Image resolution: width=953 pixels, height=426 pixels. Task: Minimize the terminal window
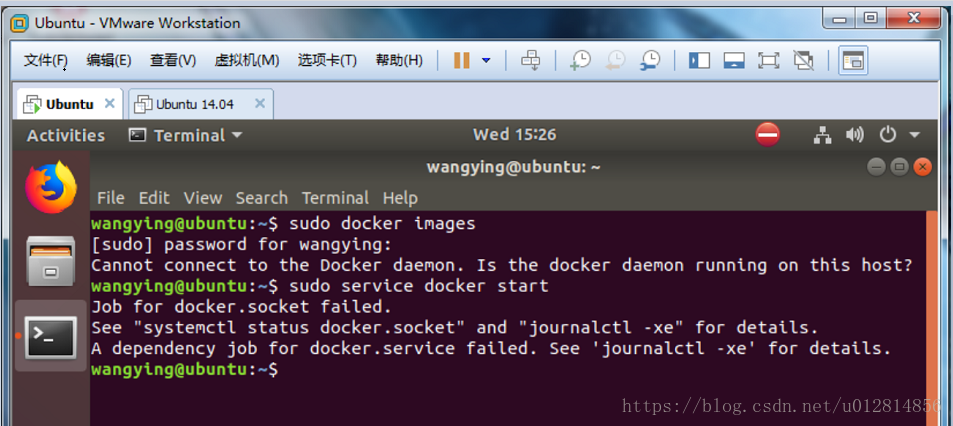pos(876,167)
